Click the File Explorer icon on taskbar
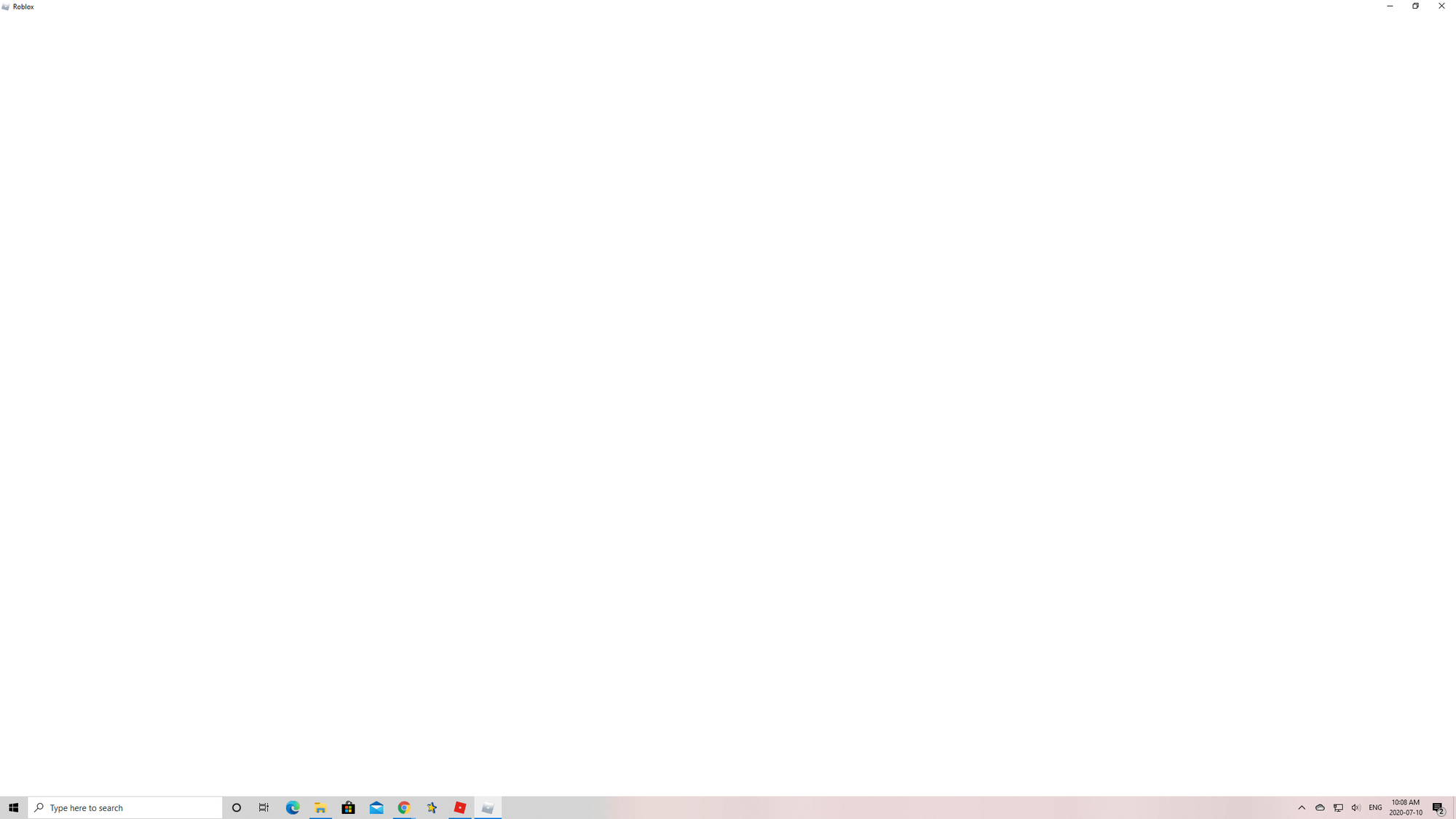Viewport: 1456px width, 819px height. click(320, 807)
